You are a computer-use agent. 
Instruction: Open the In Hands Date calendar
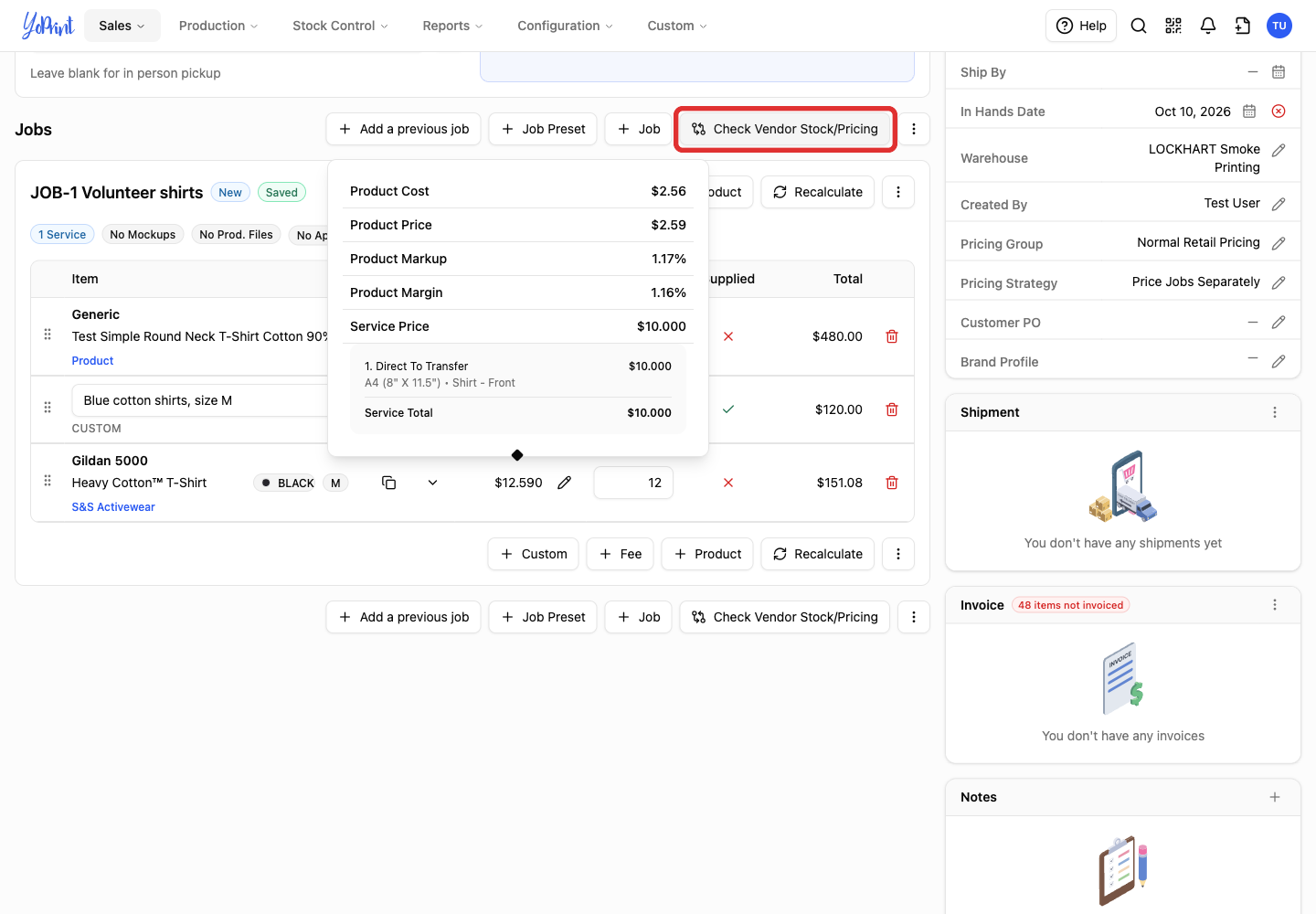(1249, 112)
